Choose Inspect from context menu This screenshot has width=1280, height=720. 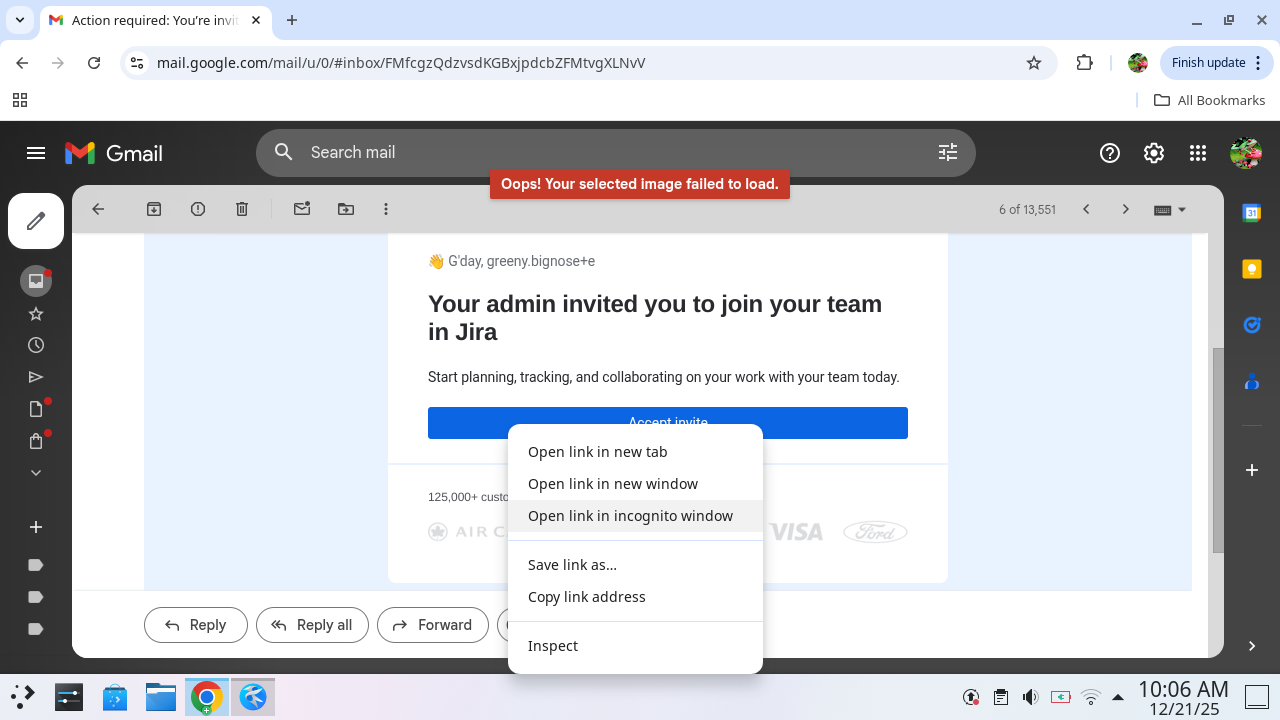click(635, 646)
